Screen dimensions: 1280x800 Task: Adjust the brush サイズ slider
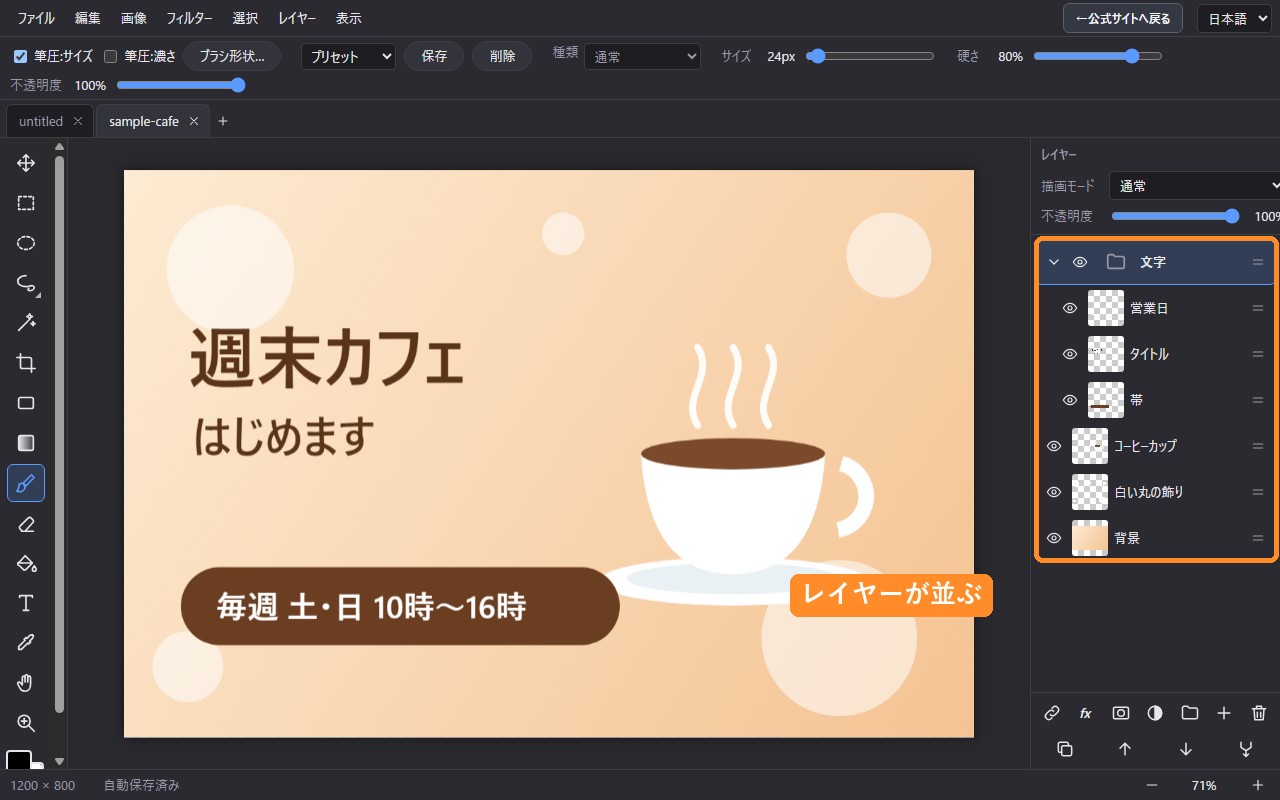point(870,56)
